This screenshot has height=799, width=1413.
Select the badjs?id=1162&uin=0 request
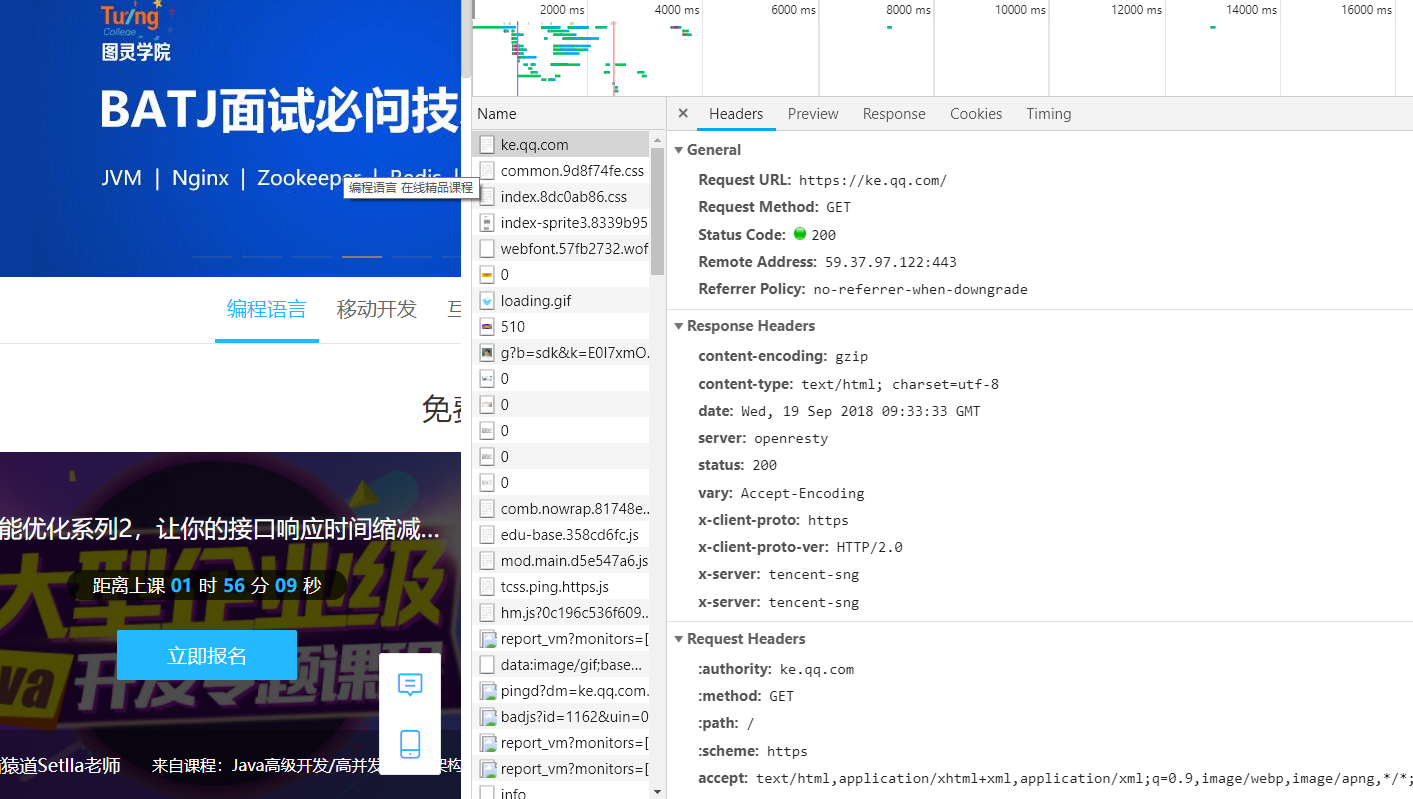coord(561,717)
